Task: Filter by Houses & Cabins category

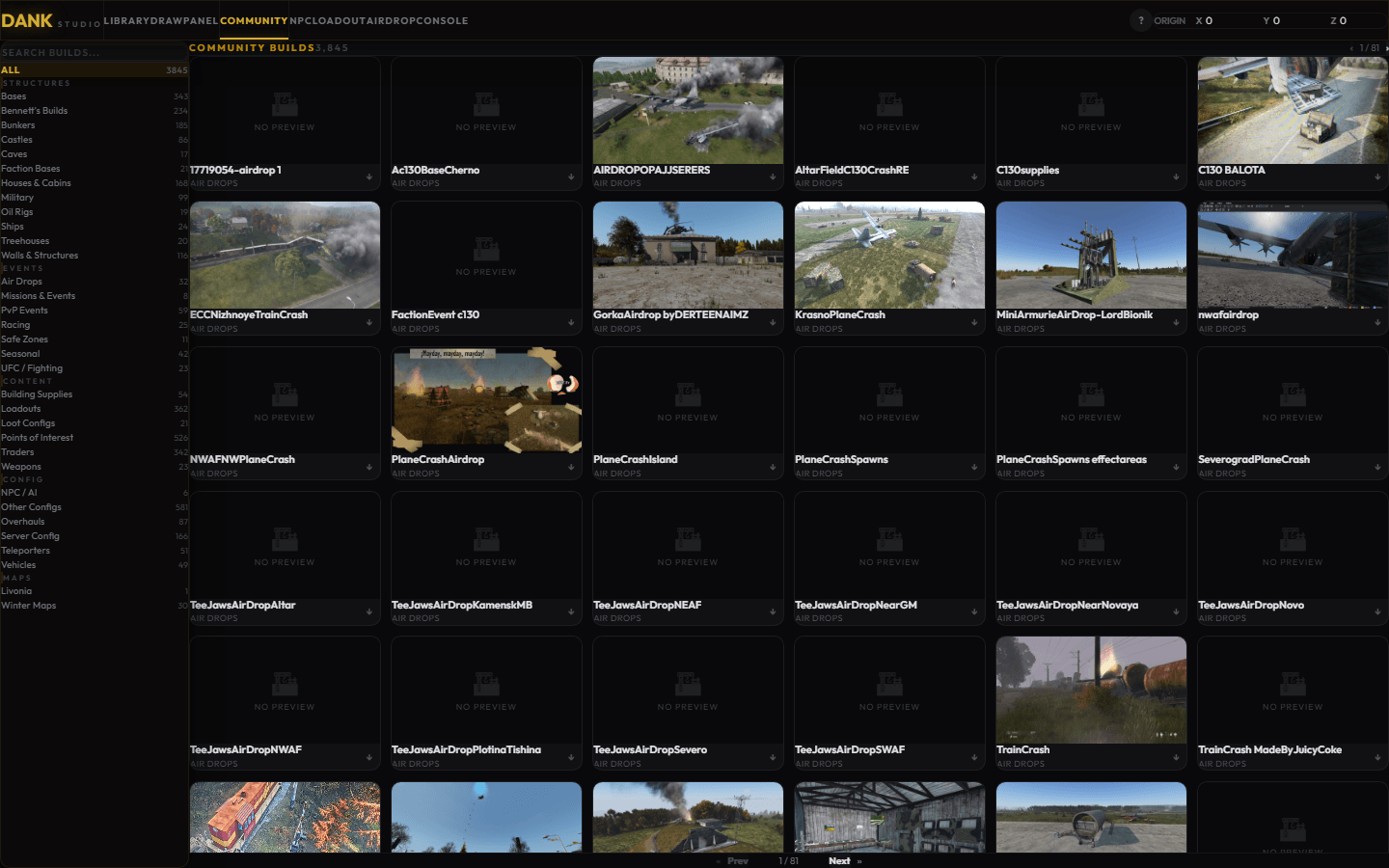Action: point(95,183)
